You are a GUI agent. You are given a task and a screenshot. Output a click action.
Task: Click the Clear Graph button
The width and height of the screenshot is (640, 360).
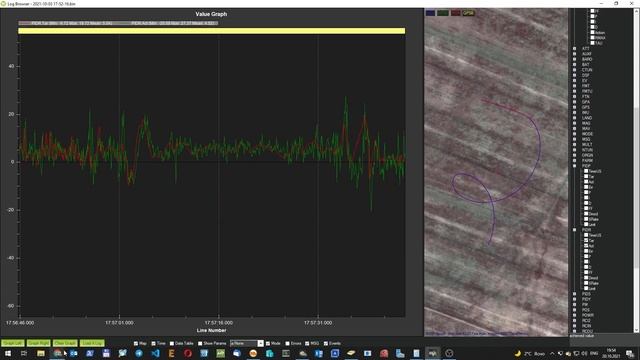pos(65,343)
